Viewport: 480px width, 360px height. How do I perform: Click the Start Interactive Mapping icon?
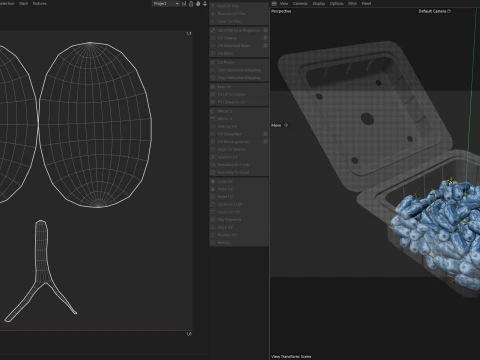[213, 70]
